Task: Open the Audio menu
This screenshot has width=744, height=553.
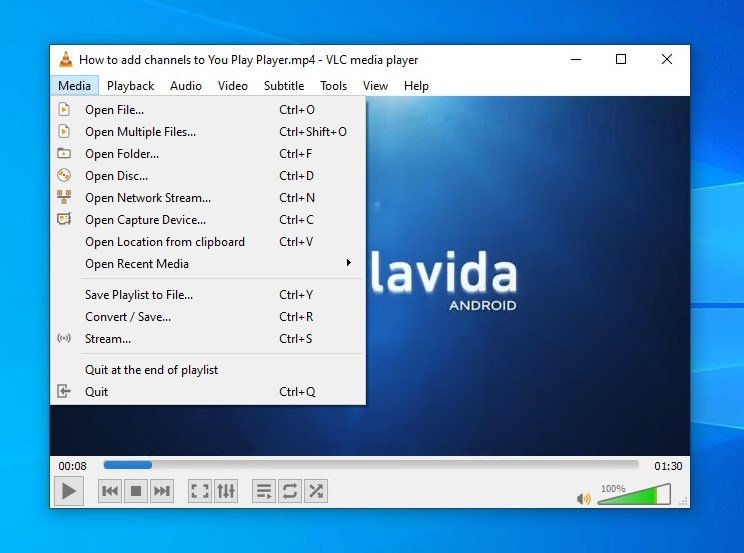Action: tap(186, 86)
